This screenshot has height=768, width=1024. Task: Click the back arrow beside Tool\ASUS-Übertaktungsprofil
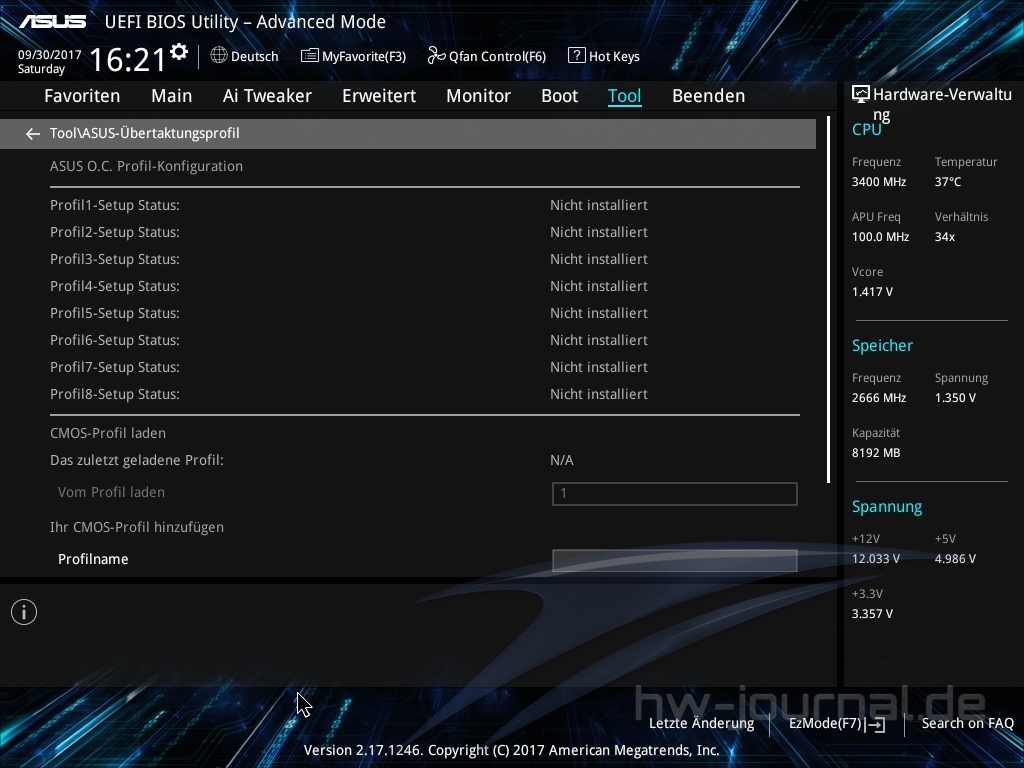tap(33, 134)
